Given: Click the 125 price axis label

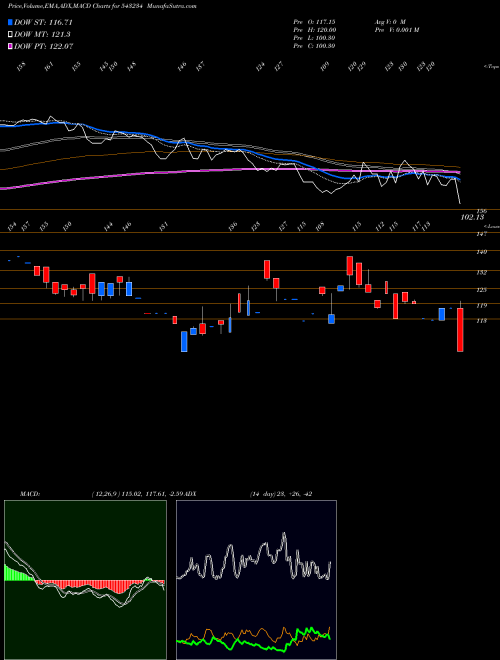Looking at the screenshot, I should click(482, 290).
